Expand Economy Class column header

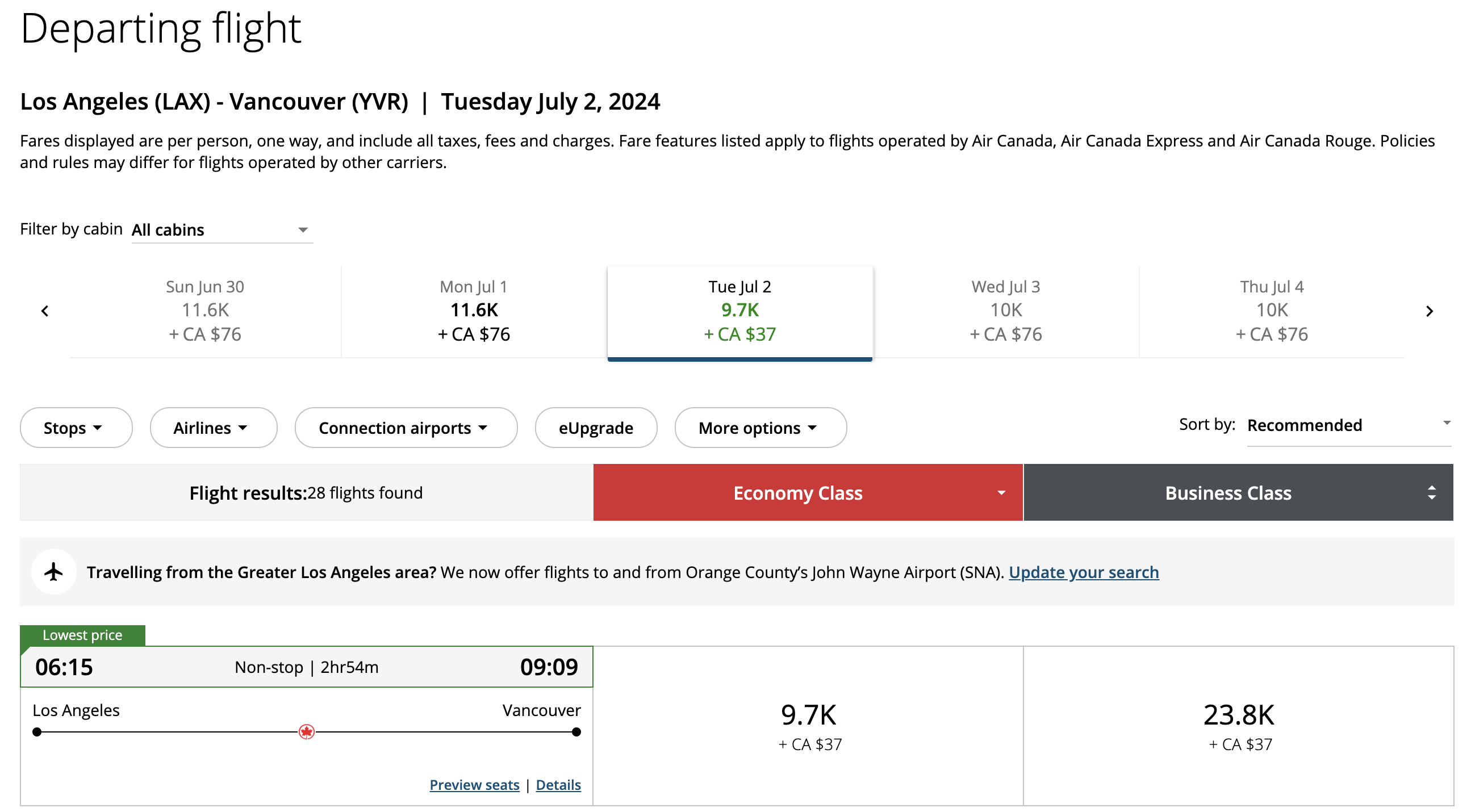click(808, 492)
